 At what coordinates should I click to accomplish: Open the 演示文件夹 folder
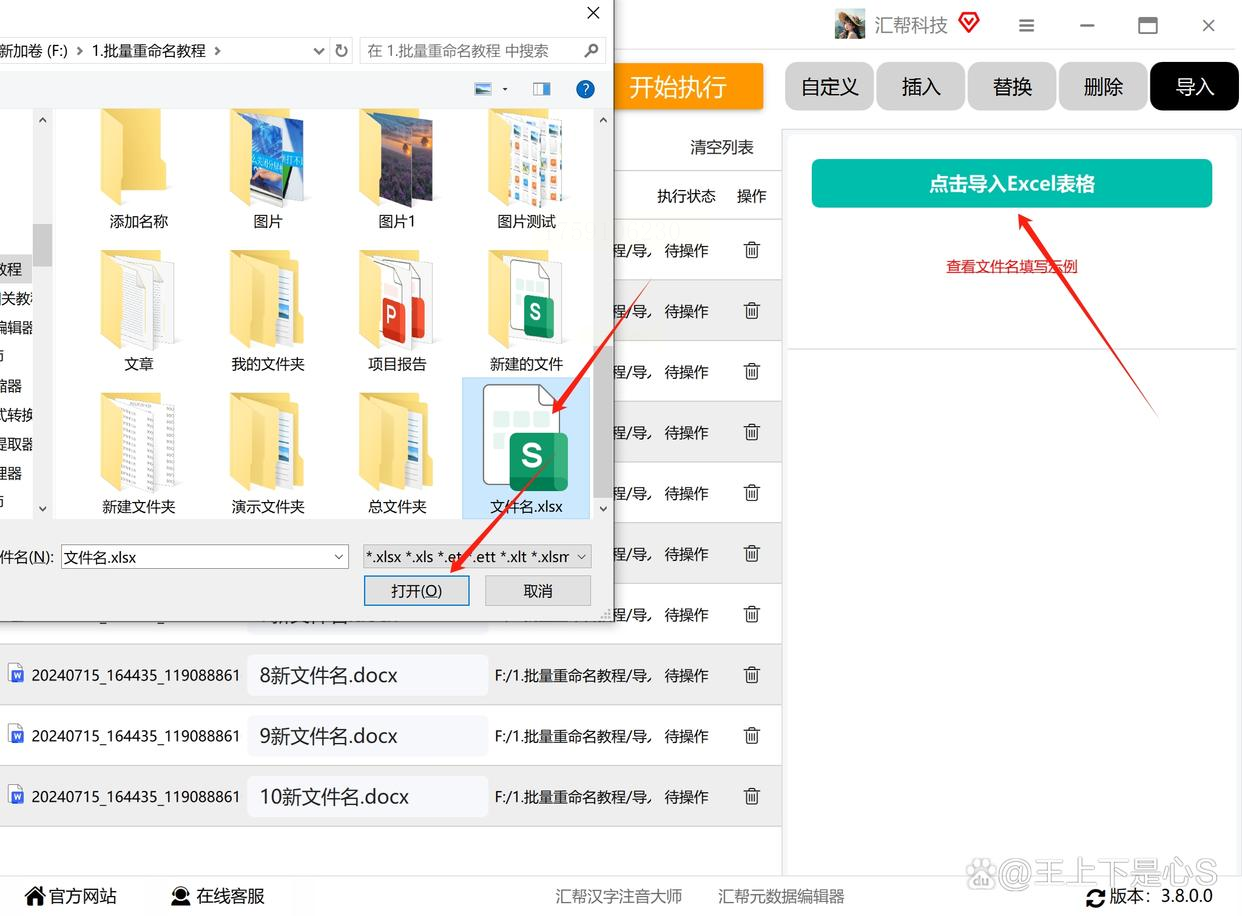pos(267,454)
